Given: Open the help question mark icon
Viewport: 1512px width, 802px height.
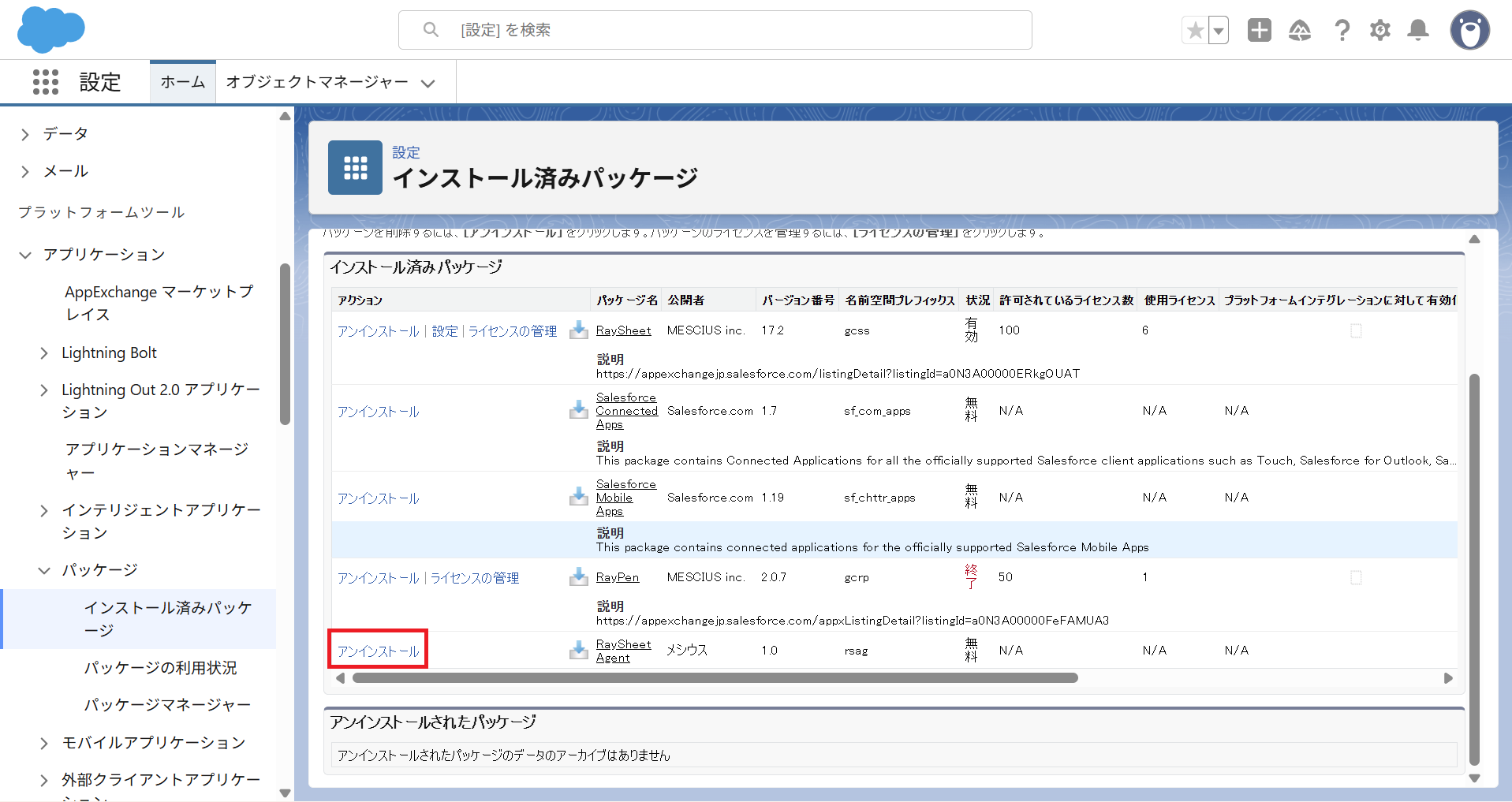Looking at the screenshot, I should click(x=1341, y=31).
